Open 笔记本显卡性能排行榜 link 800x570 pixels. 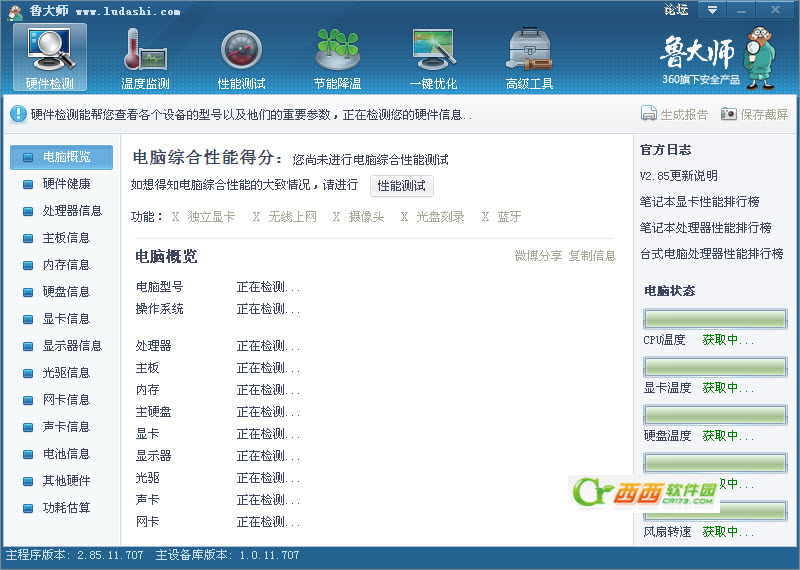click(x=699, y=202)
